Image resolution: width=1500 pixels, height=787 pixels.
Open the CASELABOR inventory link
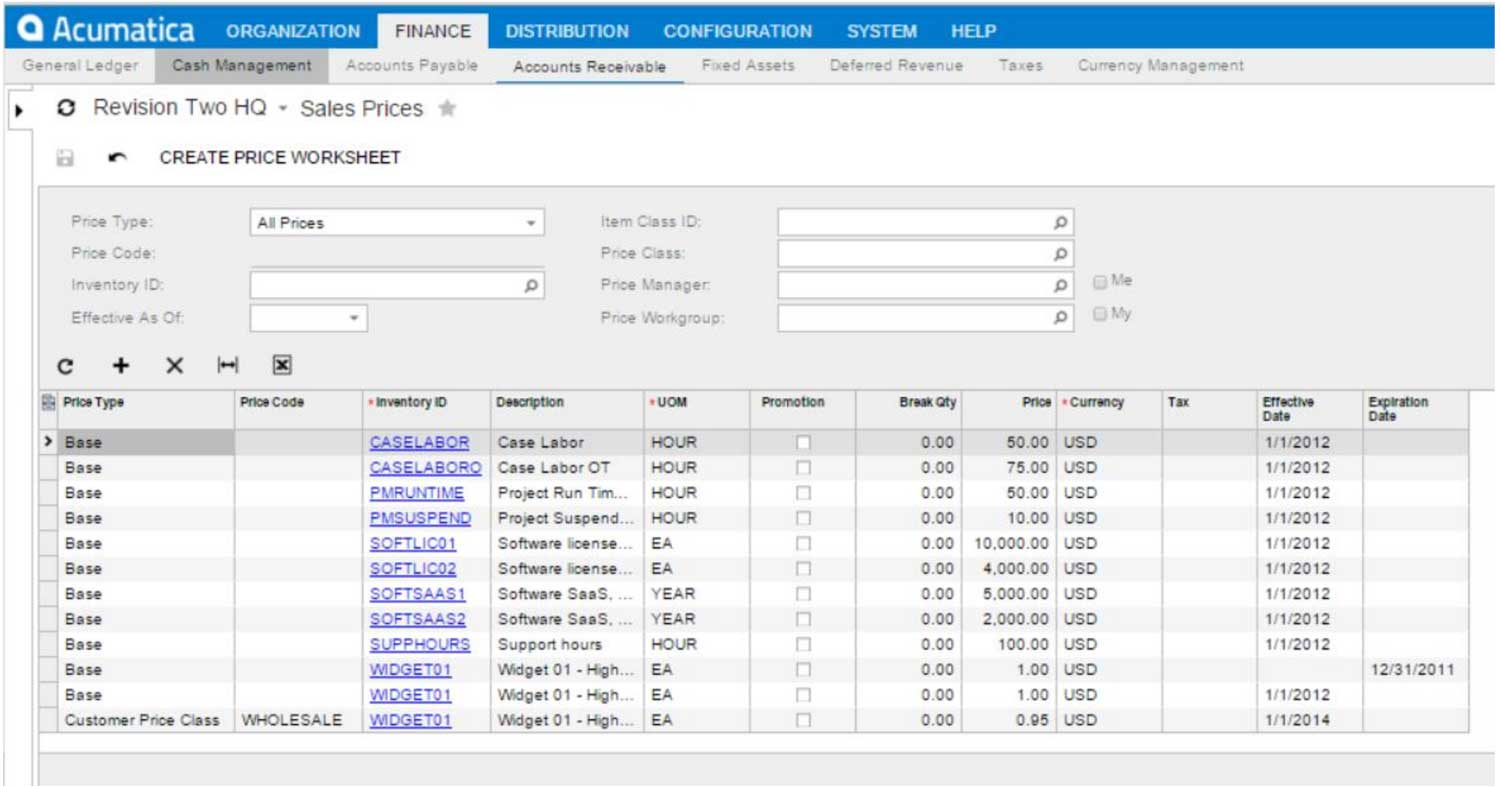click(419, 442)
